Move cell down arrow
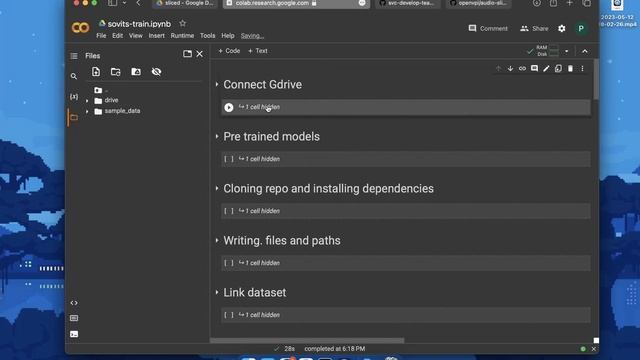The width and height of the screenshot is (640, 360). [x=510, y=69]
